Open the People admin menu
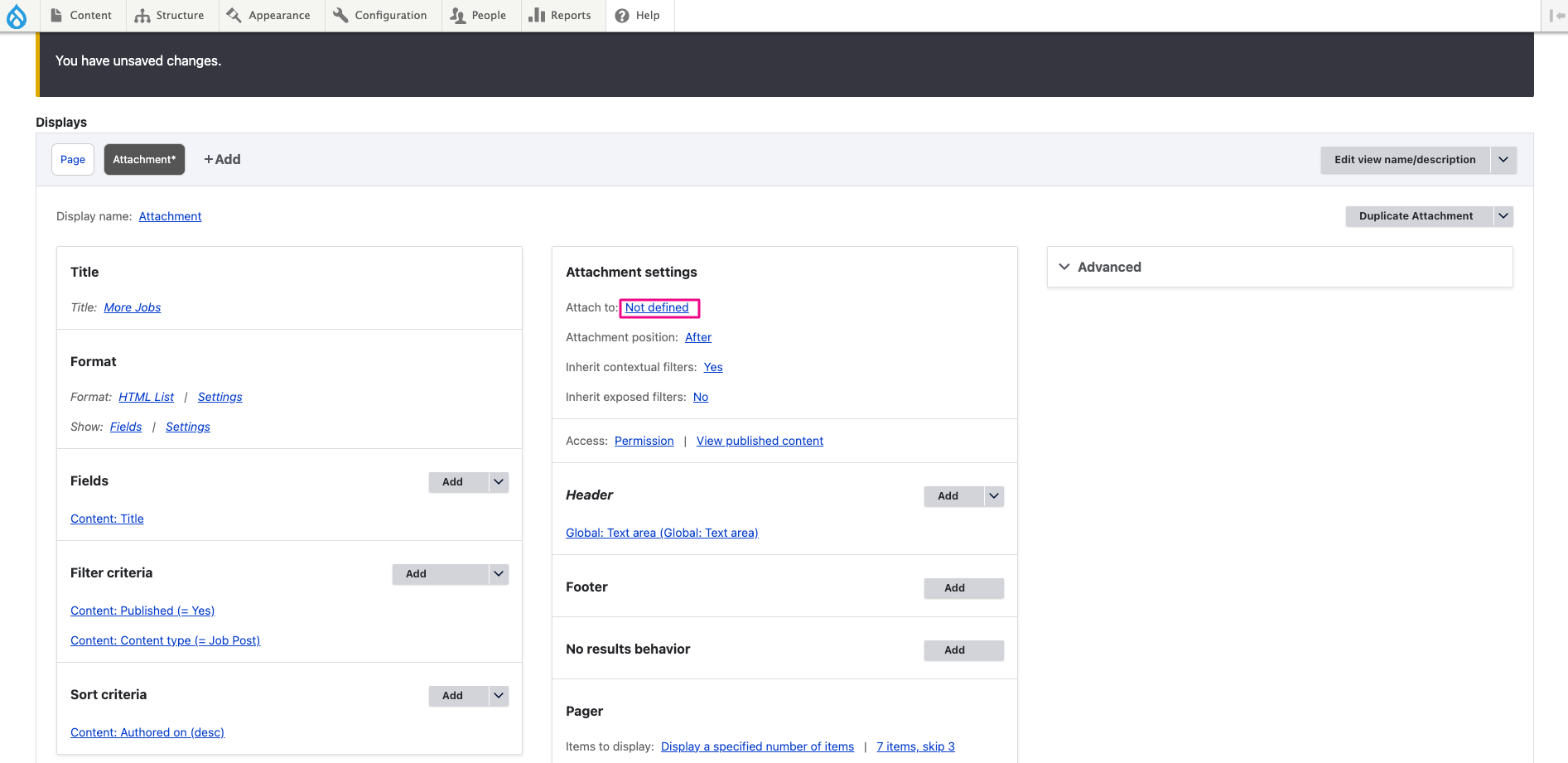Image resolution: width=1568 pixels, height=763 pixels. pyautogui.click(x=479, y=16)
